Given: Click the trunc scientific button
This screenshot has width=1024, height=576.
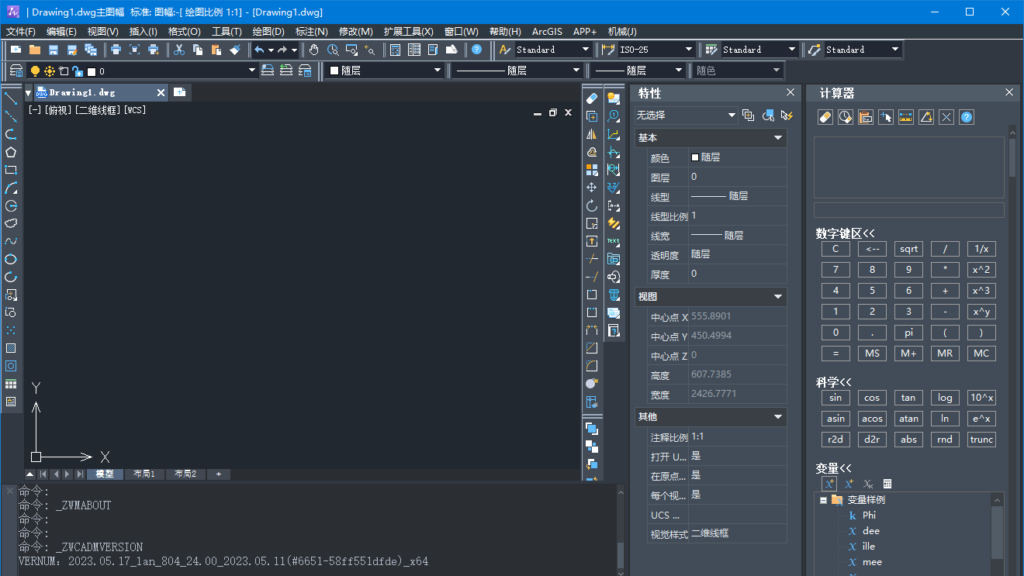Looking at the screenshot, I should pyautogui.click(x=982, y=440).
